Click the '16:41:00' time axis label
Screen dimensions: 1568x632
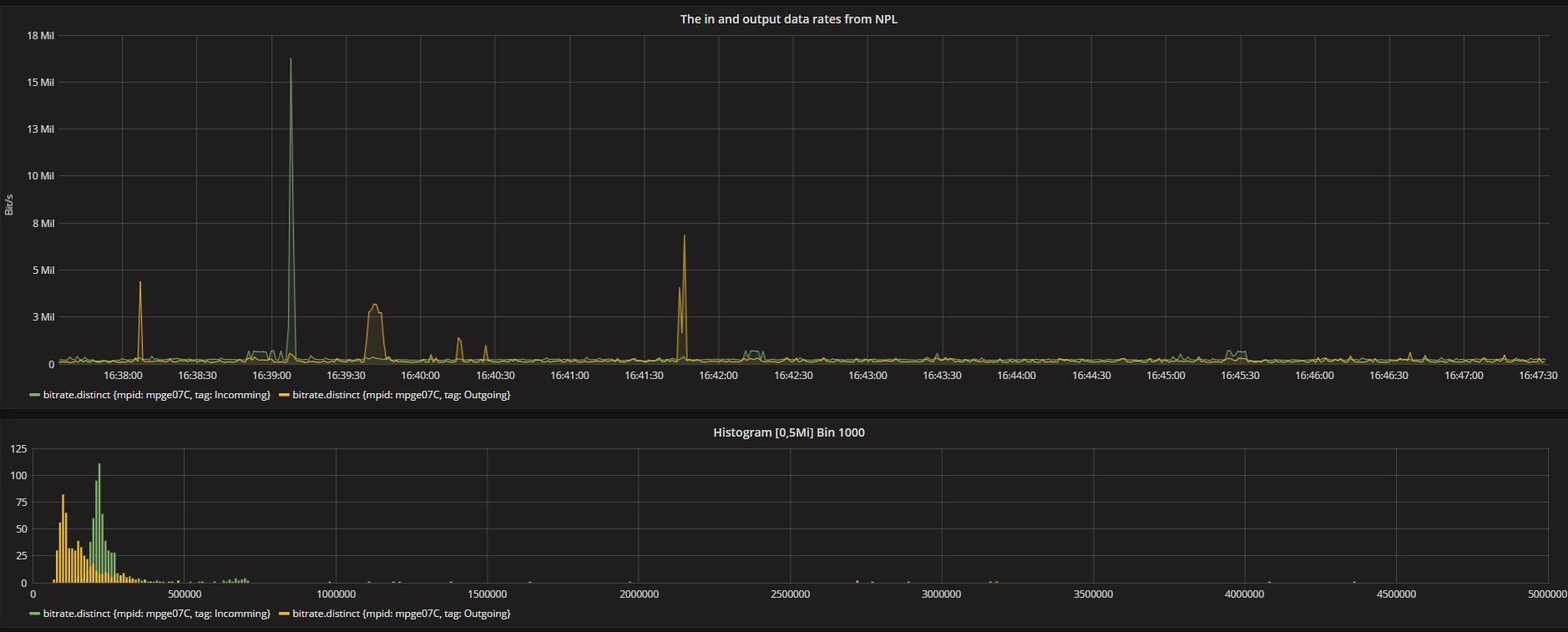click(569, 376)
